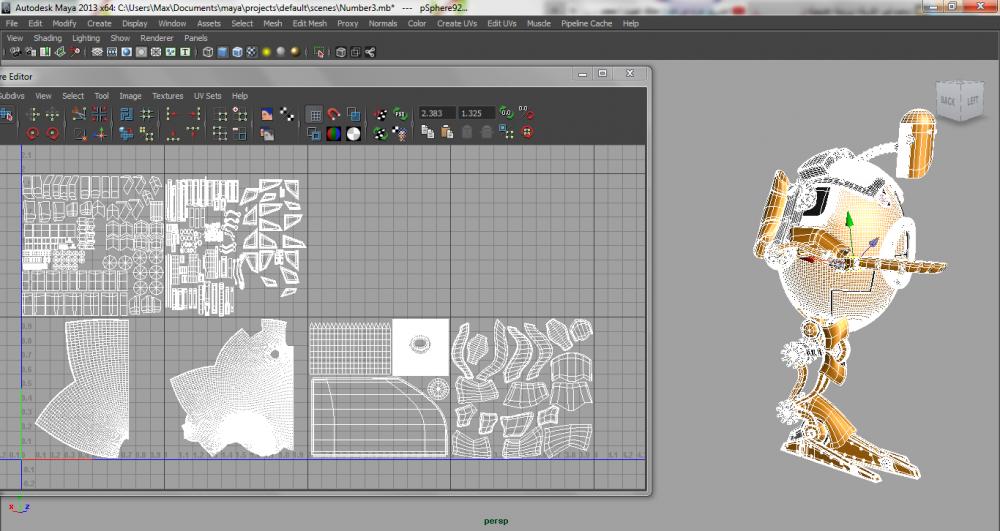Click Paste UVs icon
This screenshot has height=531, width=1000.
[447, 133]
